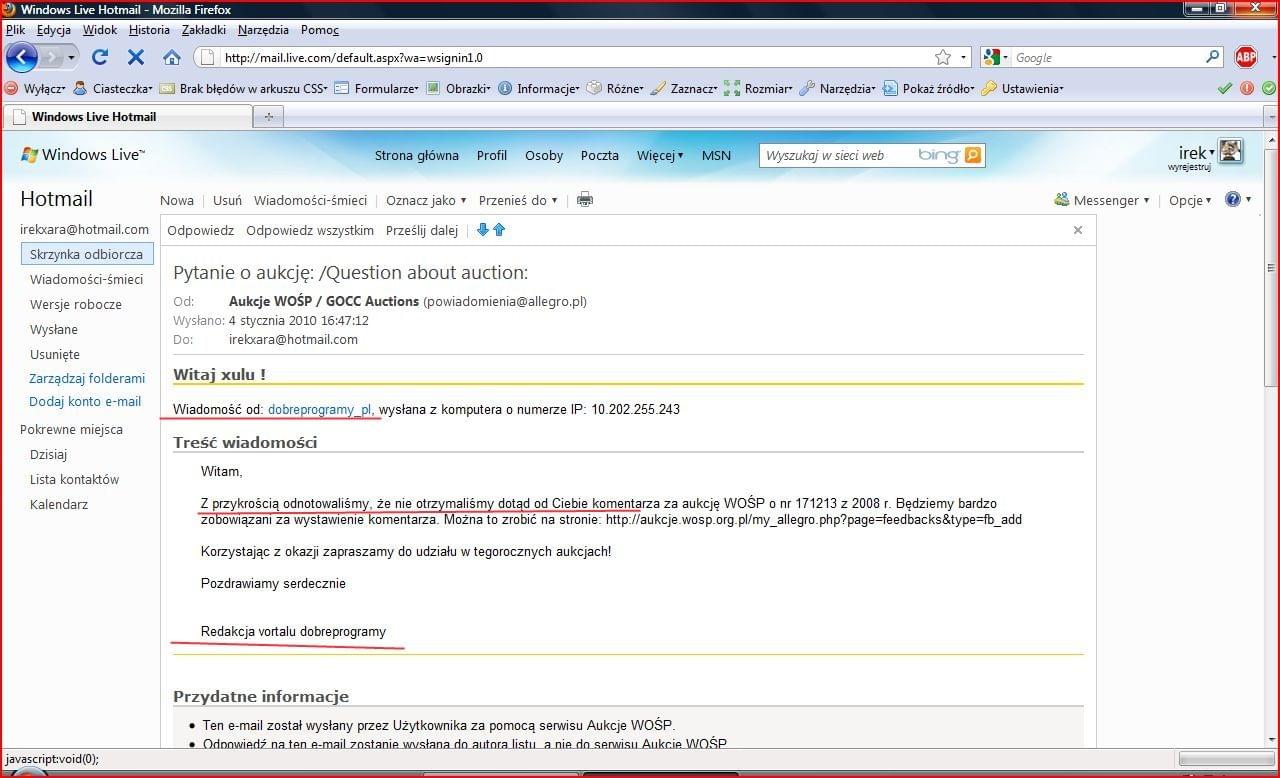This screenshot has height=778, width=1280.
Task: Open Messenger menu
Action: (x=1103, y=200)
